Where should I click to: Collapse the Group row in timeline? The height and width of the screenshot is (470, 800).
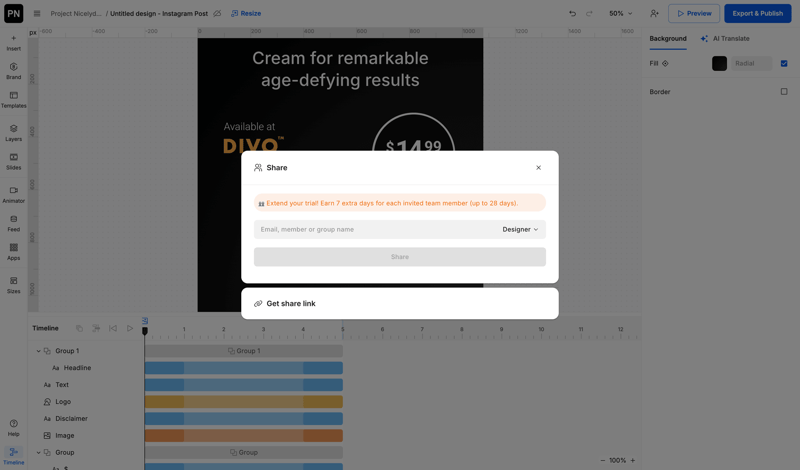point(38,453)
